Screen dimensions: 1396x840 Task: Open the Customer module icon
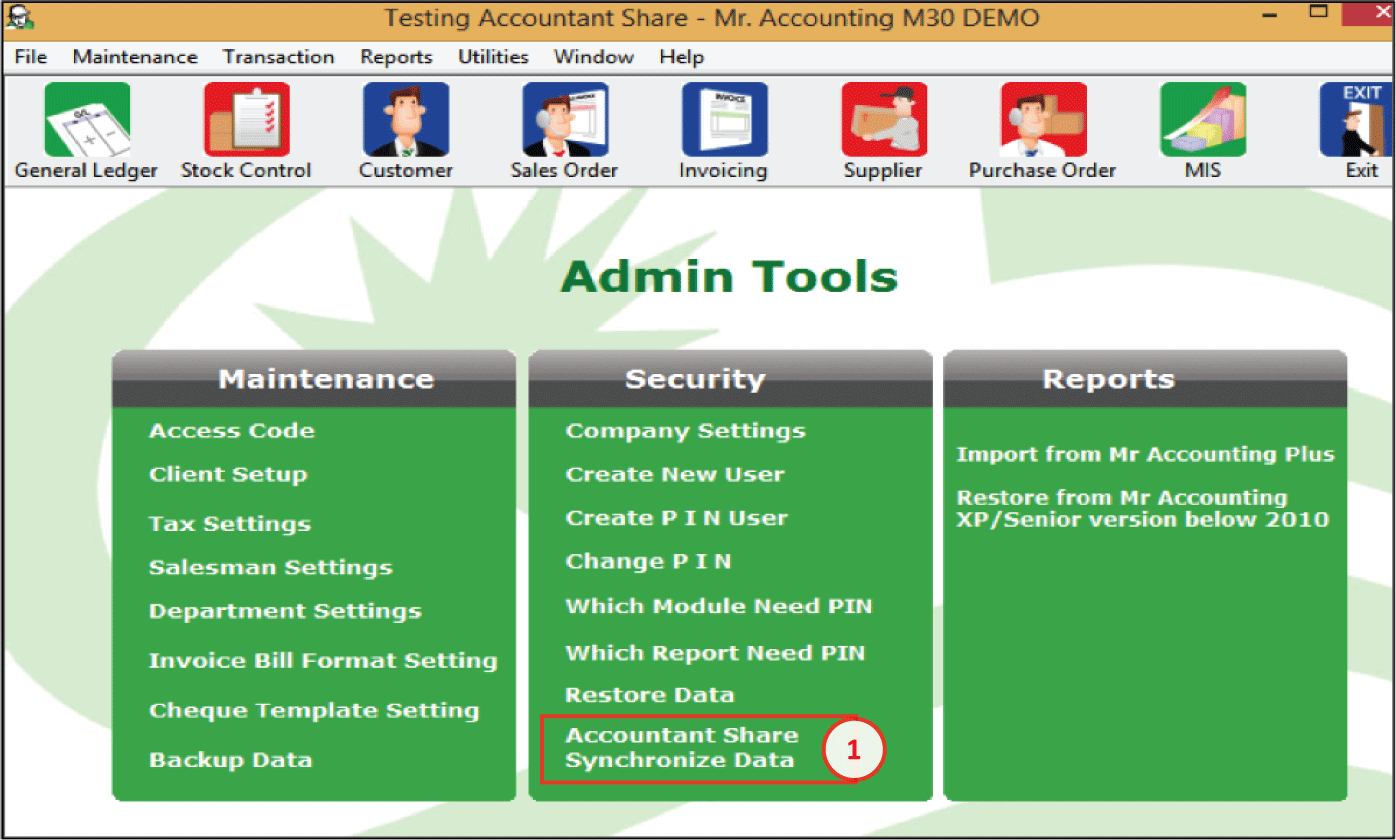click(x=406, y=120)
